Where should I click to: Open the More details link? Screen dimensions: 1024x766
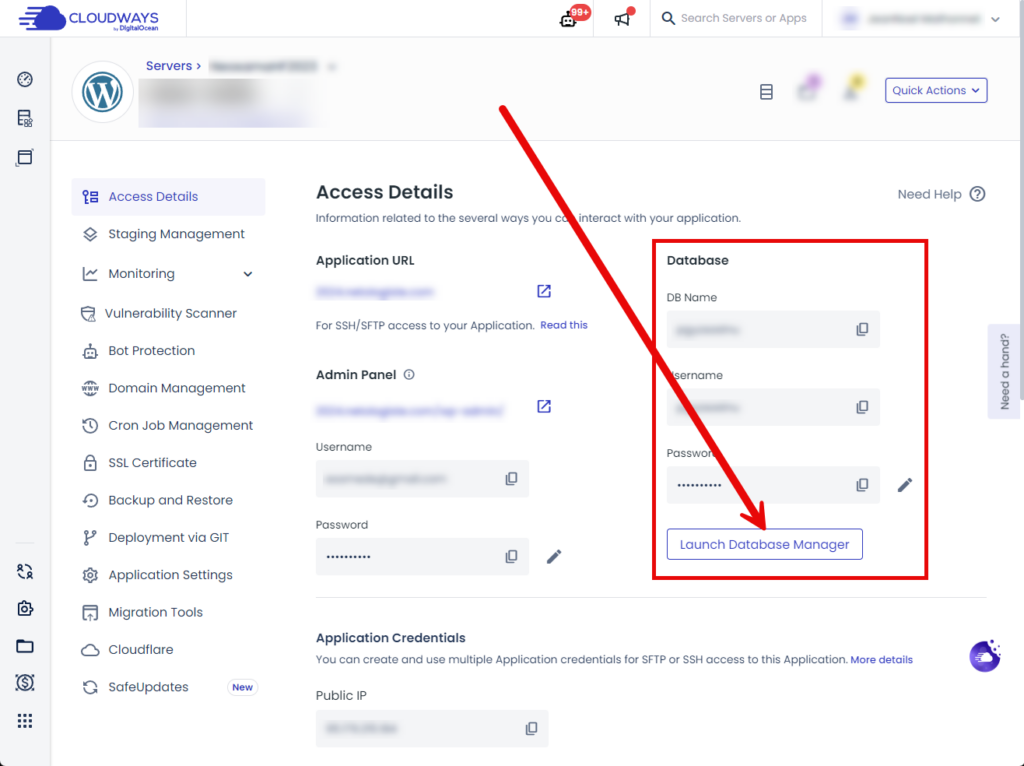tap(881, 660)
